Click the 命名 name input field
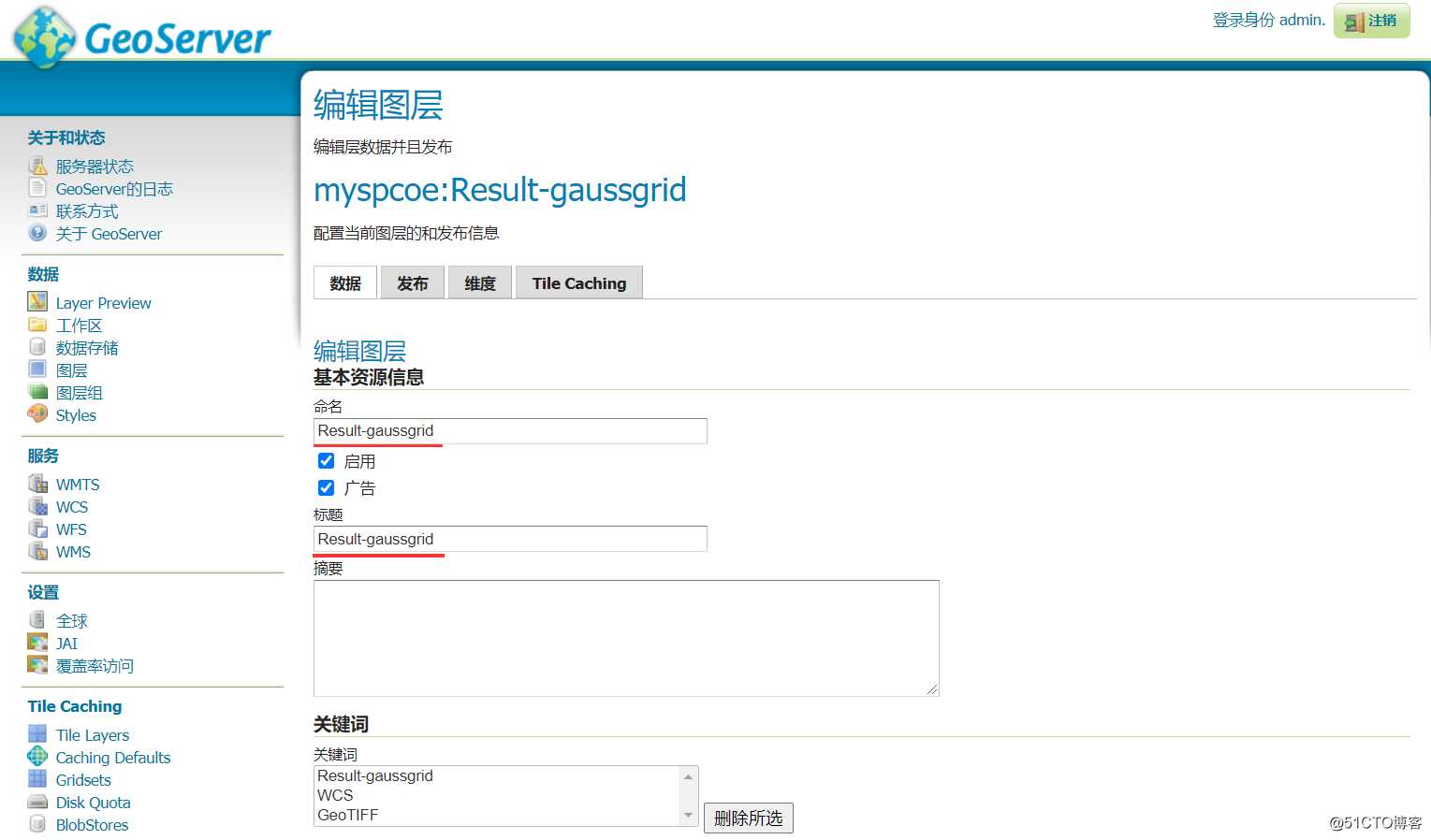Image resolution: width=1431 pixels, height=840 pixels. coord(510,430)
